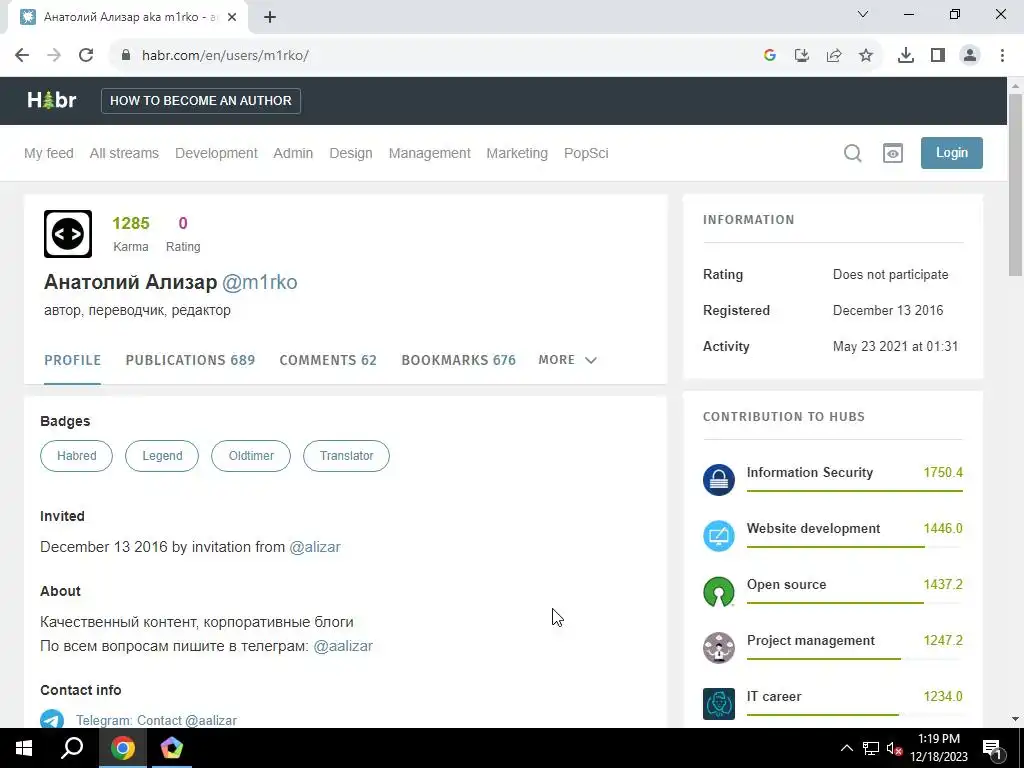The width and height of the screenshot is (1024, 768).
Task: Click the padlock site info icon
Action: 126,55
